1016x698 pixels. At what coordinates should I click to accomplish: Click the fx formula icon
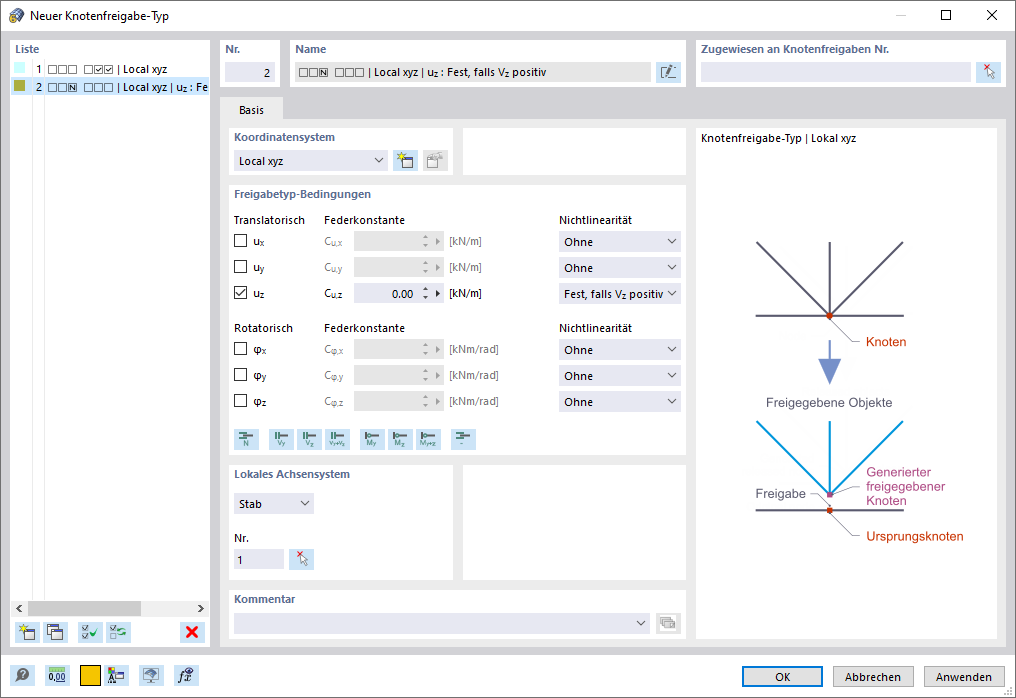(186, 676)
